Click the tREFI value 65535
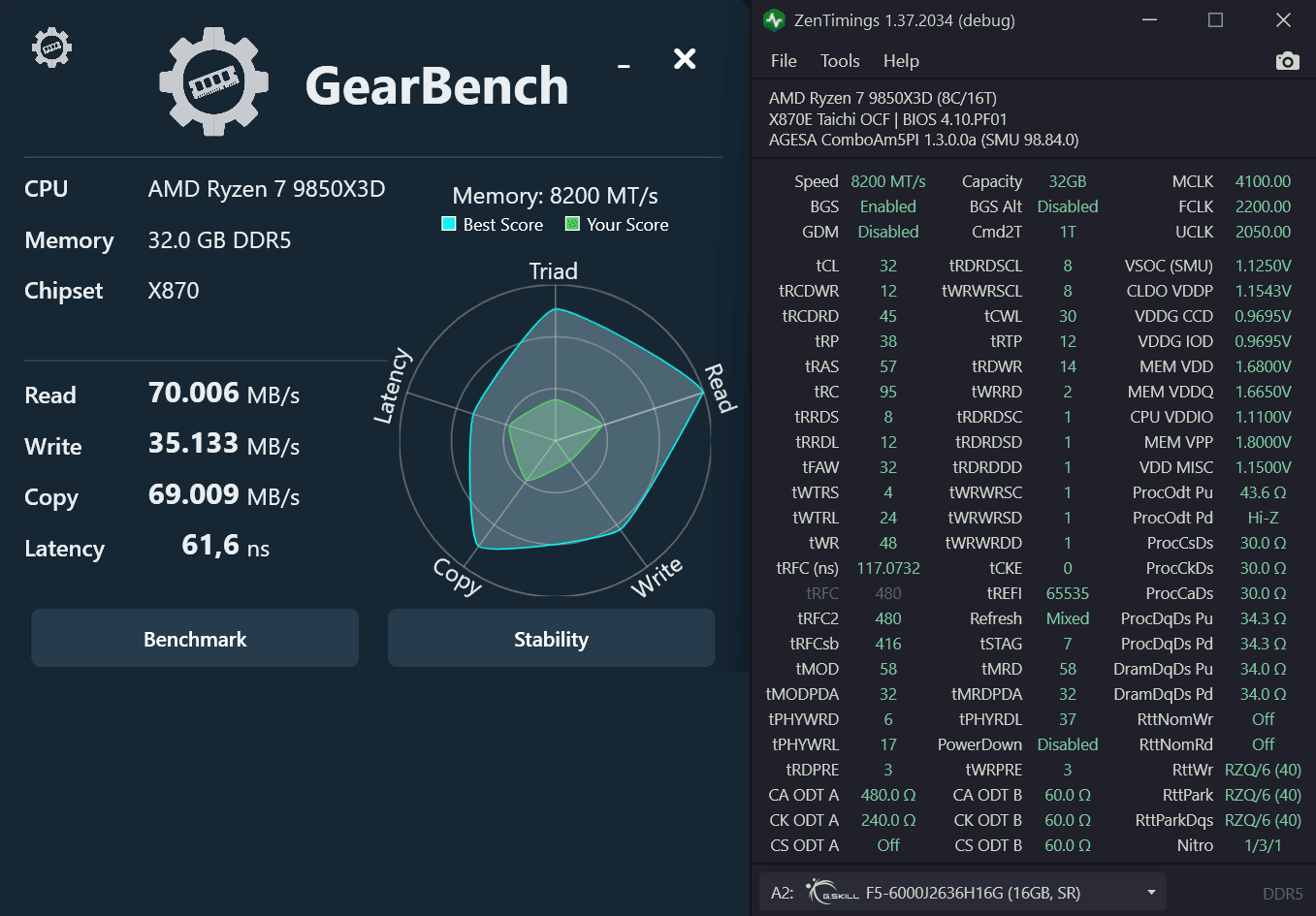 1068,592
